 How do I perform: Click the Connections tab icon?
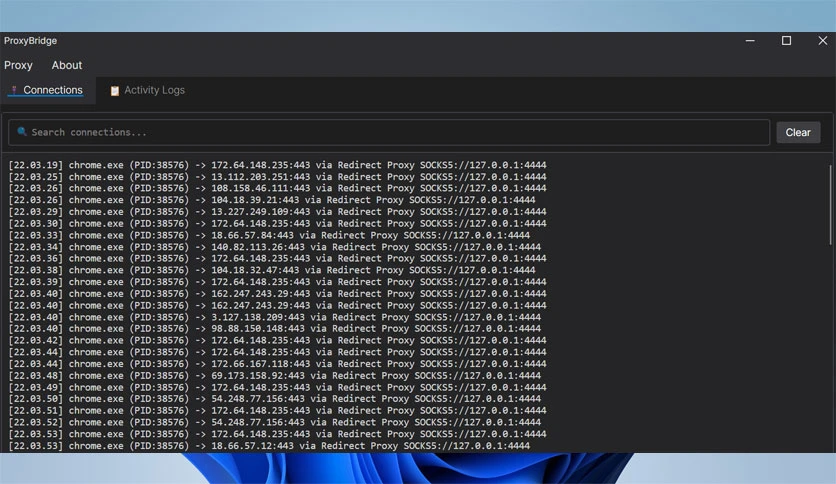pos(14,90)
